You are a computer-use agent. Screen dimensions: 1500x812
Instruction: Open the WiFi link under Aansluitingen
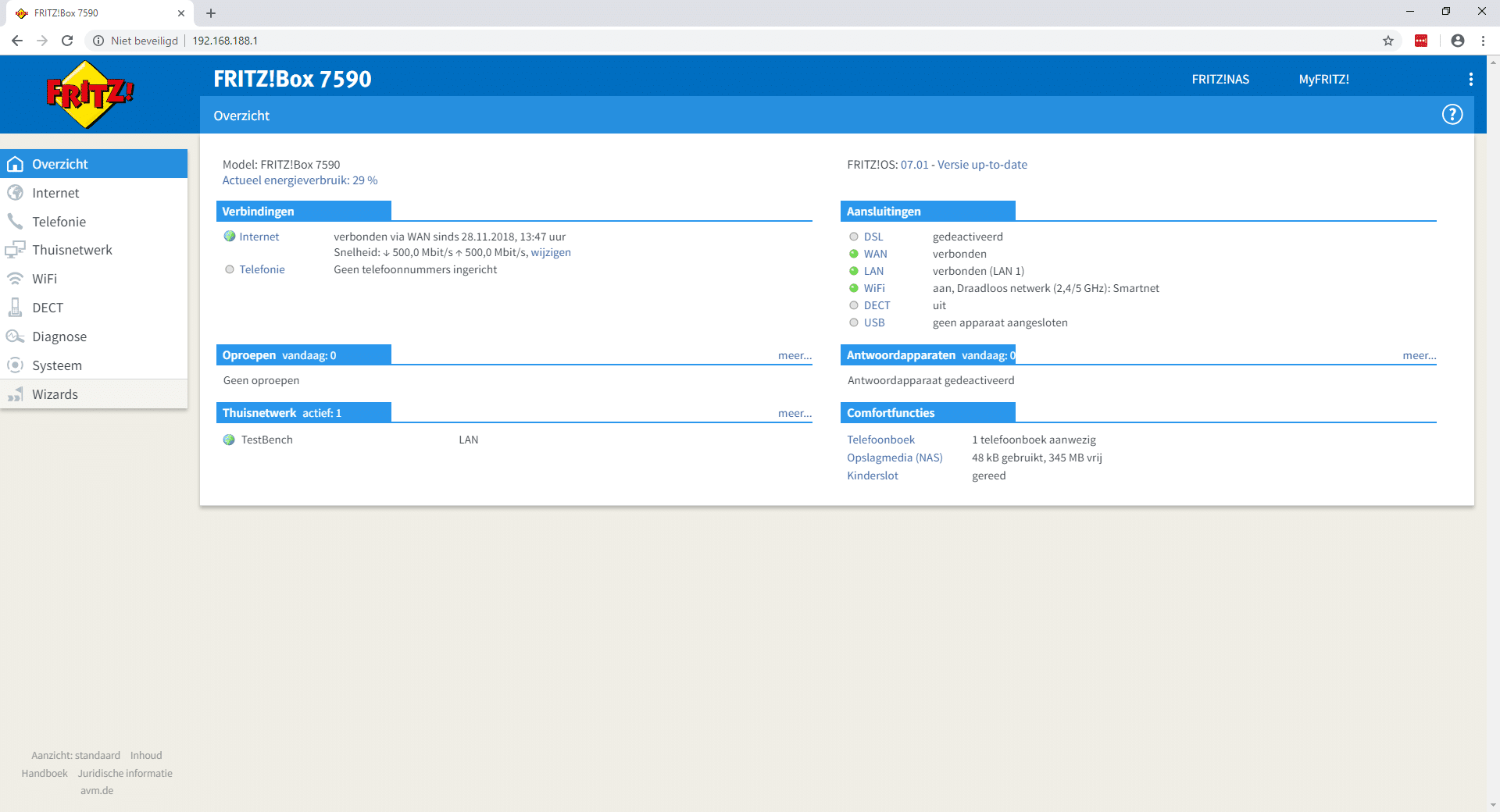coord(874,288)
